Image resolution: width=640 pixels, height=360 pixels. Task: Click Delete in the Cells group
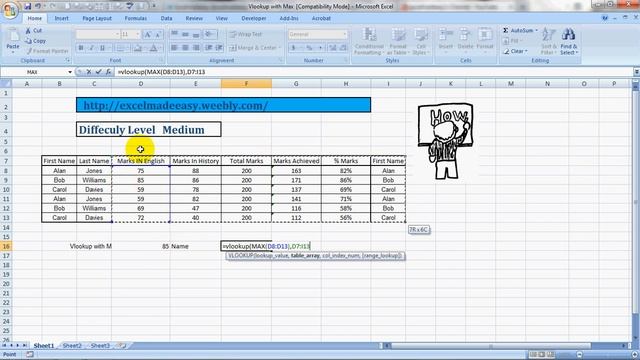465,41
